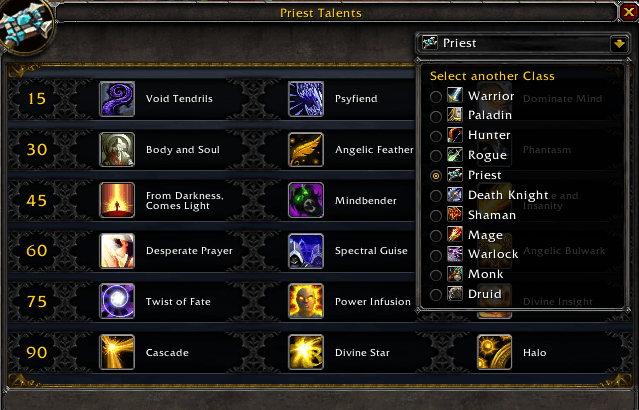Click the Twist of Fate talent label

178,302
